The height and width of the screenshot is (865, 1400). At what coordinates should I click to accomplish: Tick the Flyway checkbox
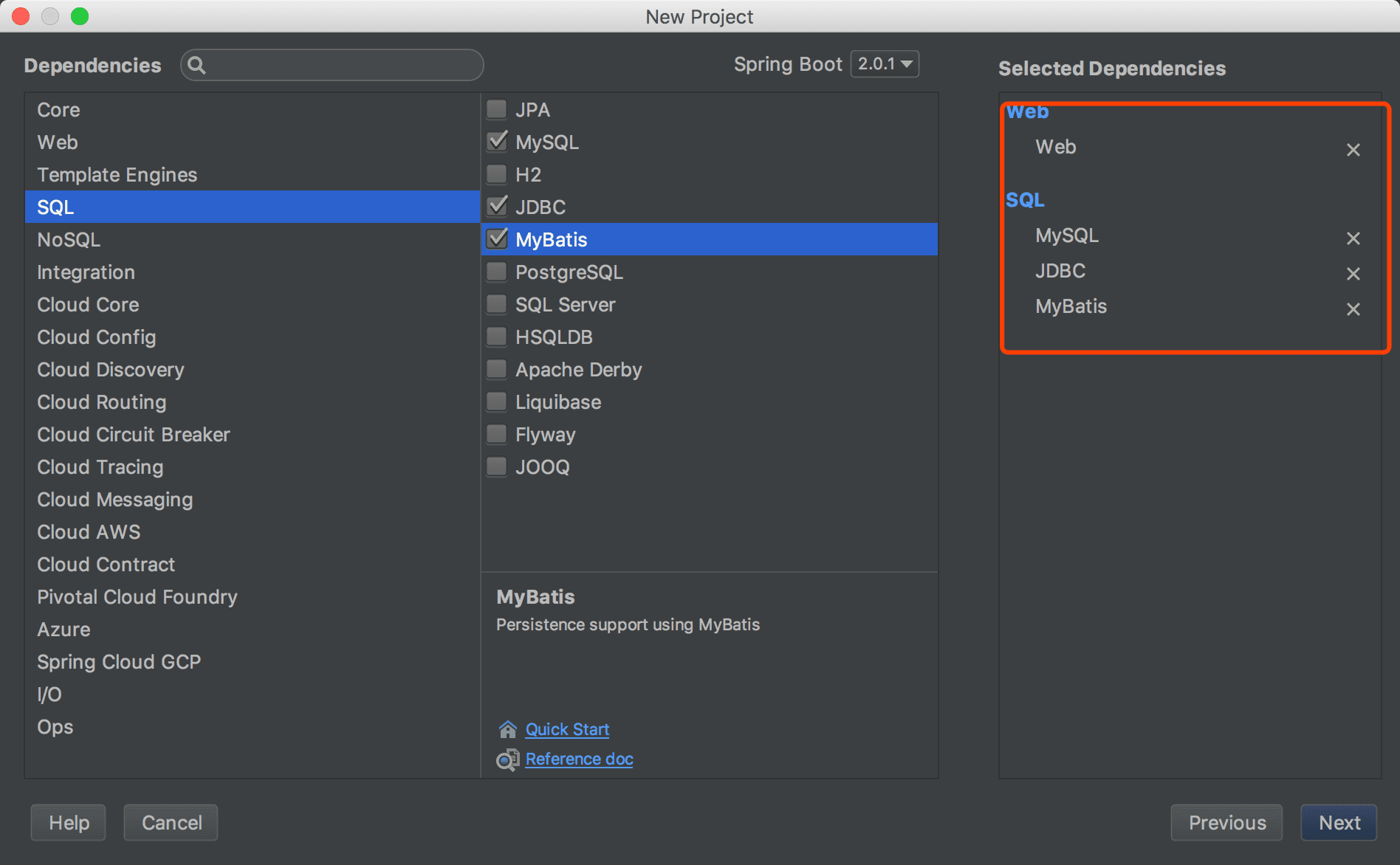tap(497, 435)
